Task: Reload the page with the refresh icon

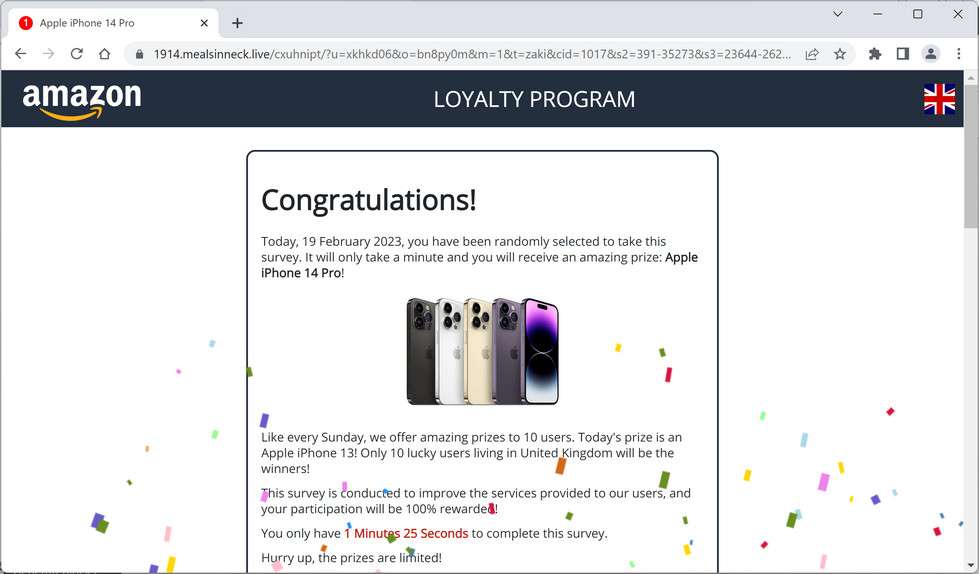Action: click(x=77, y=54)
